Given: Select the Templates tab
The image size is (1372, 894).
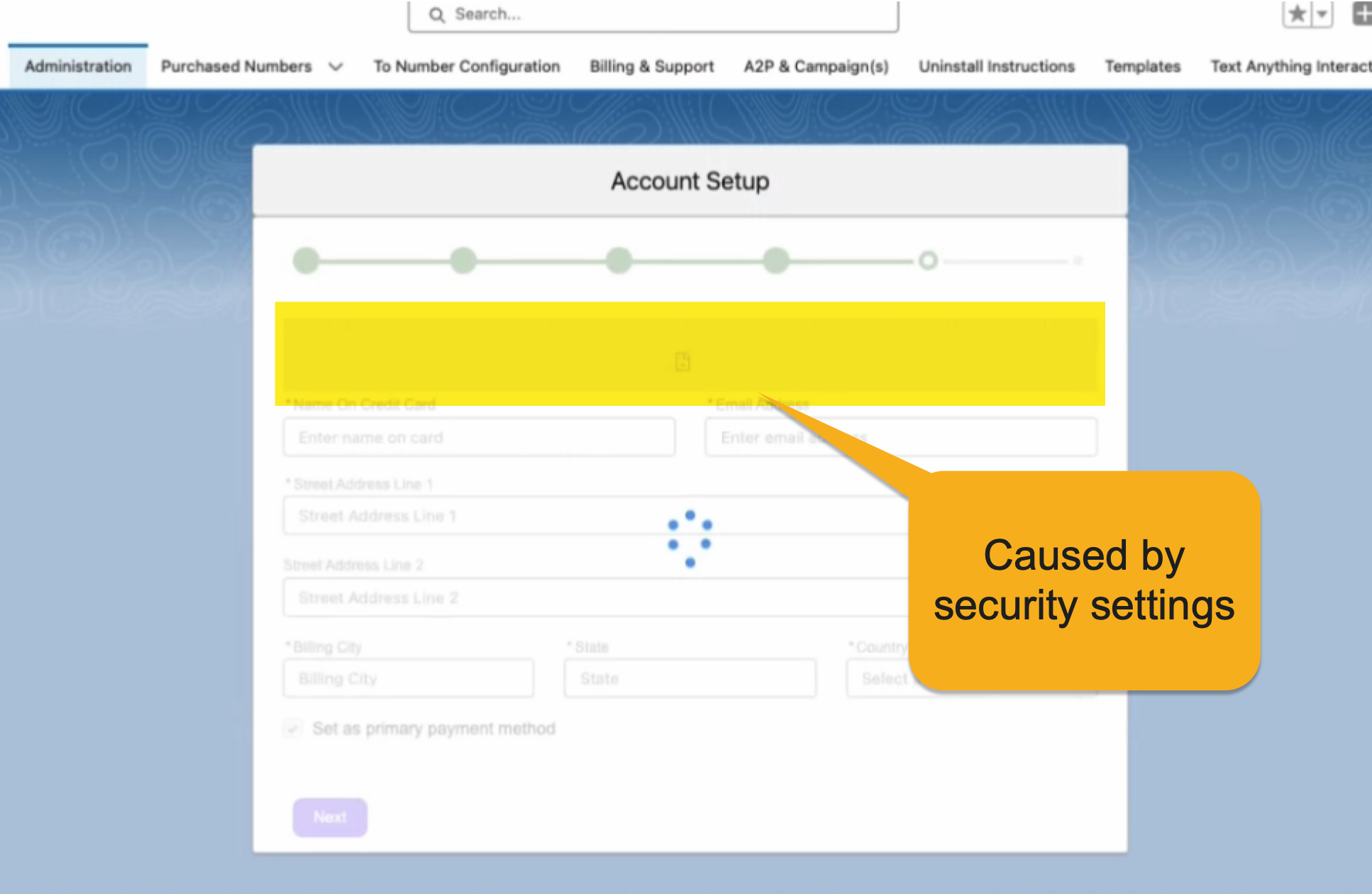Looking at the screenshot, I should pos(1142,67).
